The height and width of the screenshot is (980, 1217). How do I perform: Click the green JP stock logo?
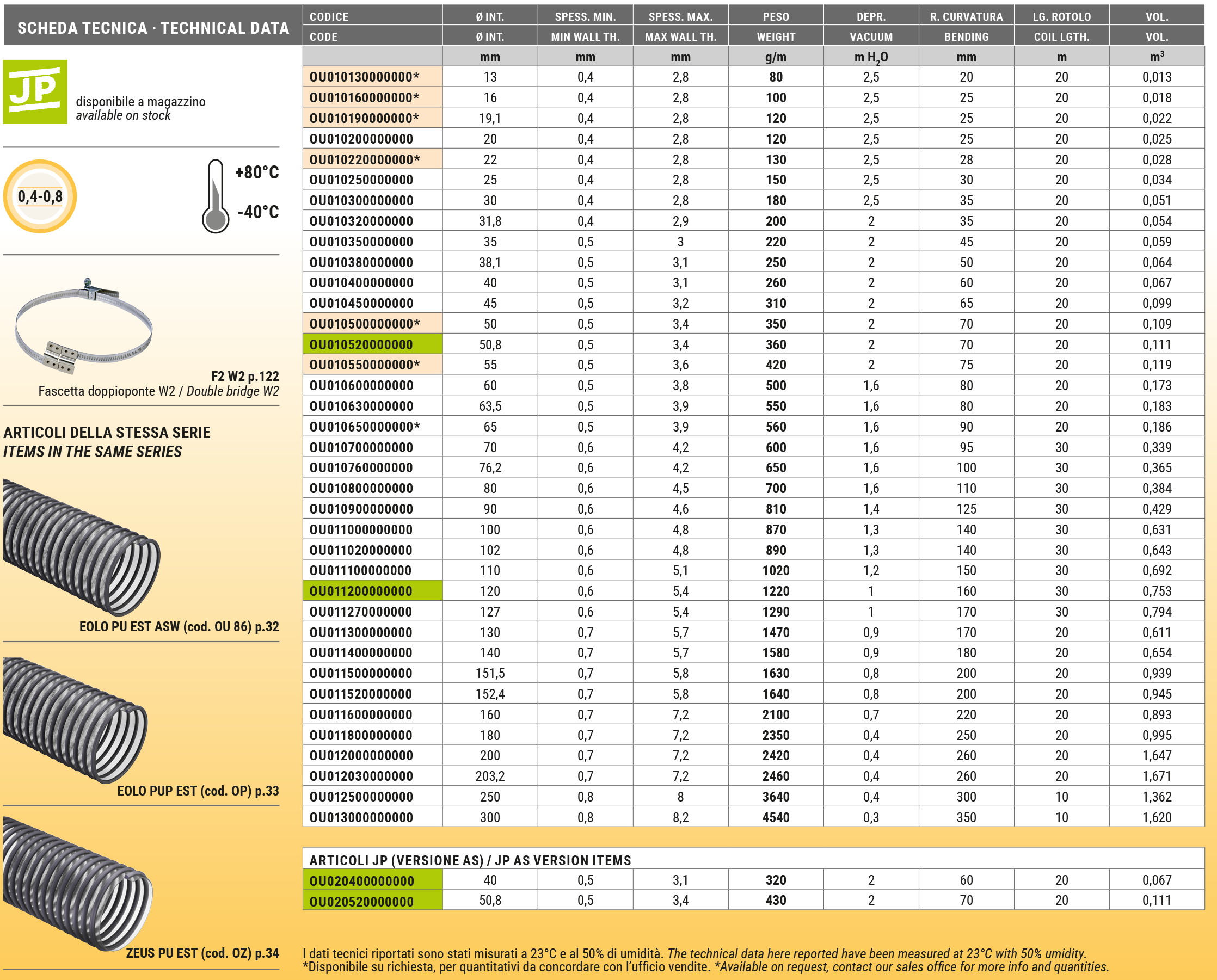(35, 91)
